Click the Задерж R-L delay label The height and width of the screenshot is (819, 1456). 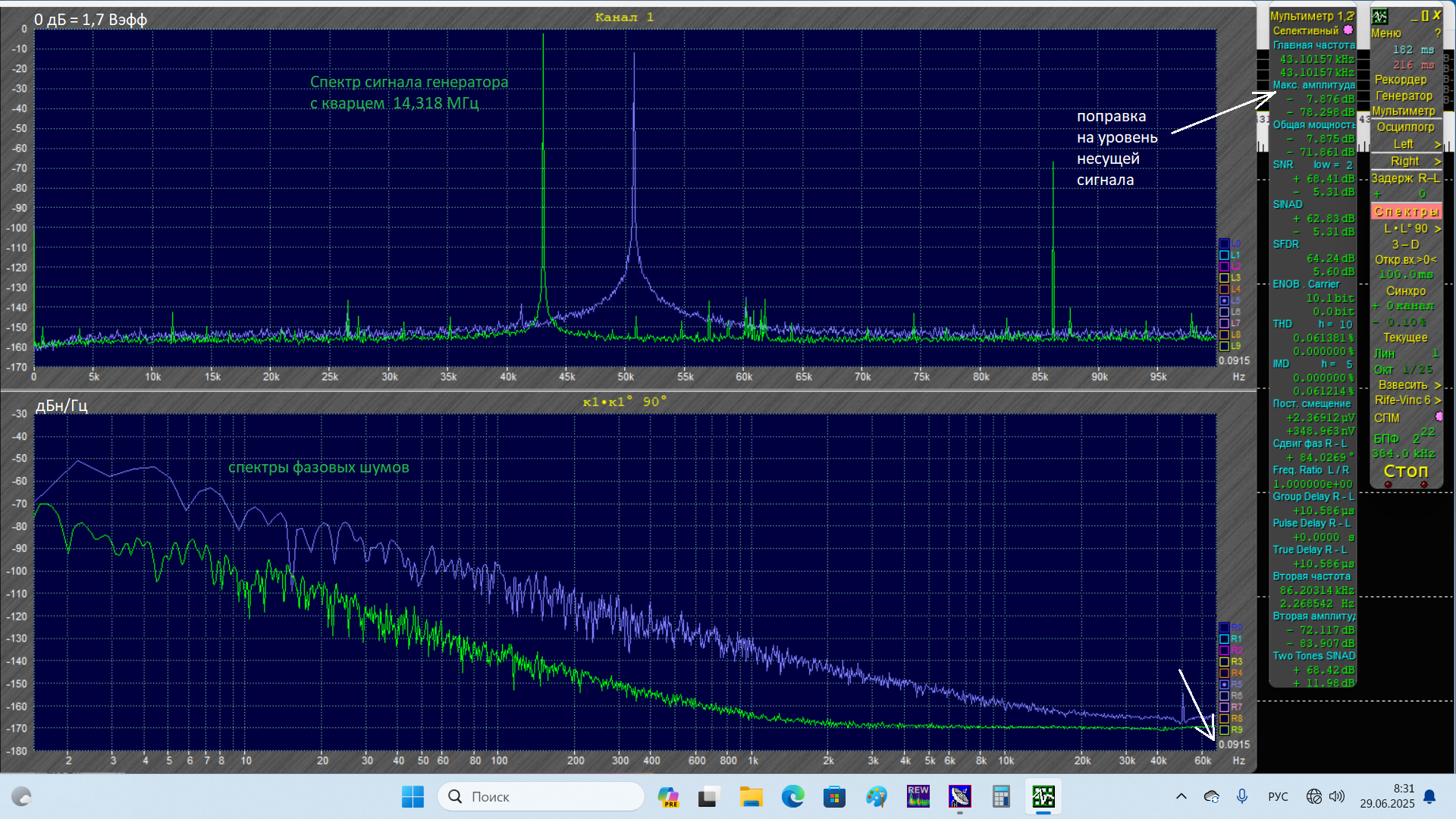point(1406,179)
